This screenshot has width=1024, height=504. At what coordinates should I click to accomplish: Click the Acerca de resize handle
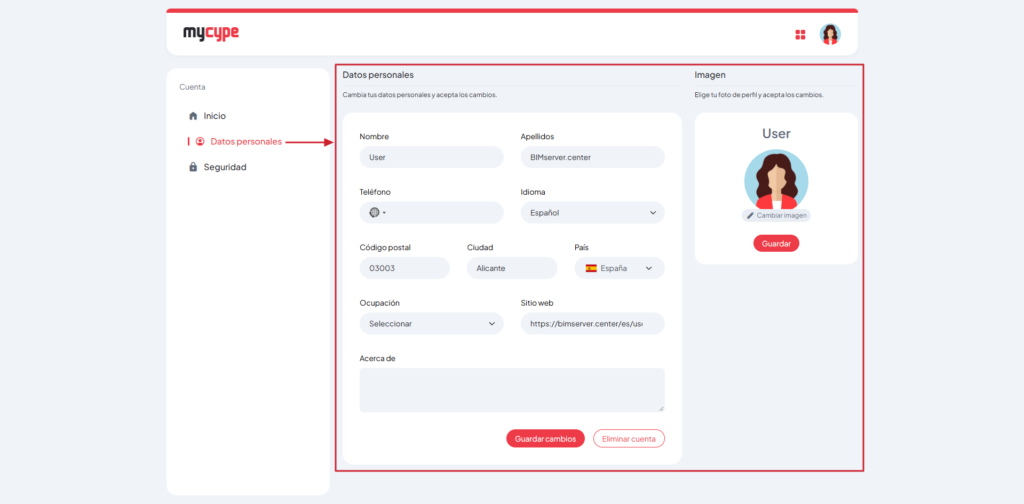click(660, 408)
